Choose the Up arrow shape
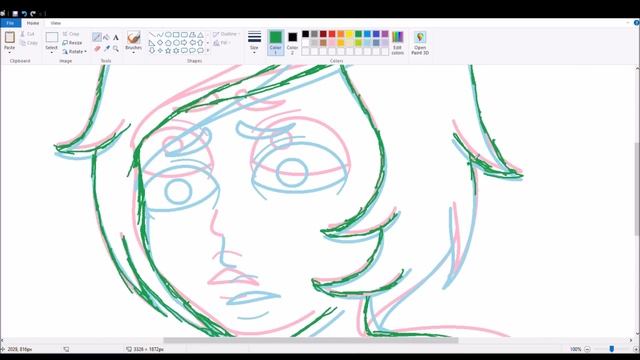The height and width of the screenshot is (360, 640). pyautogui.click(x=200, y=42)
